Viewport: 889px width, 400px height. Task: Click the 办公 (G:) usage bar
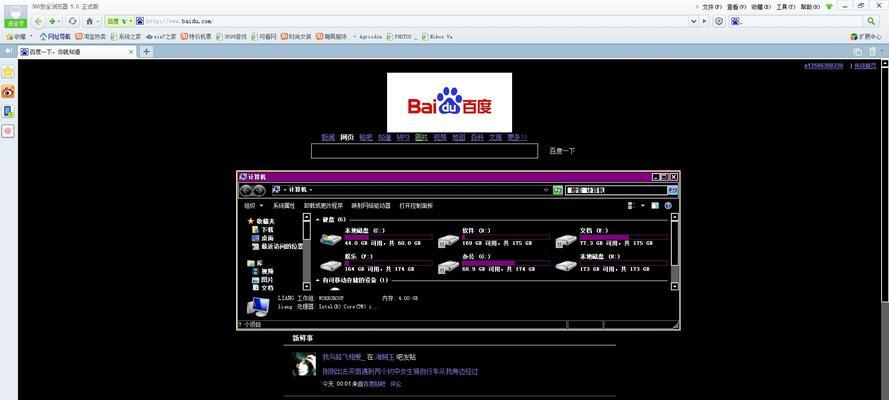pyautogui.click(x=506, y=263)
